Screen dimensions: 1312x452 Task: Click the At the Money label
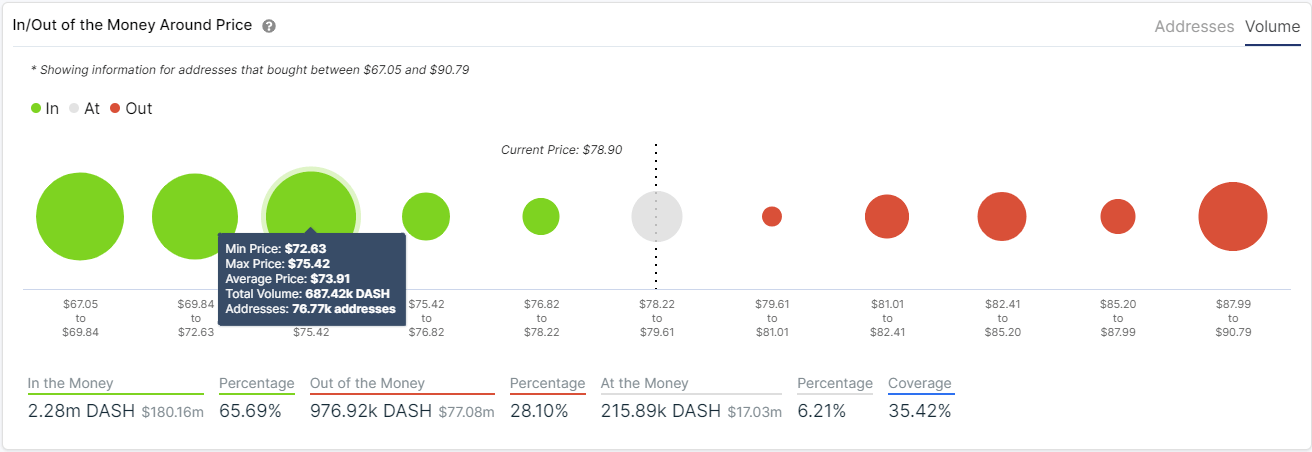pyautogui.click(x=644, y=384)
